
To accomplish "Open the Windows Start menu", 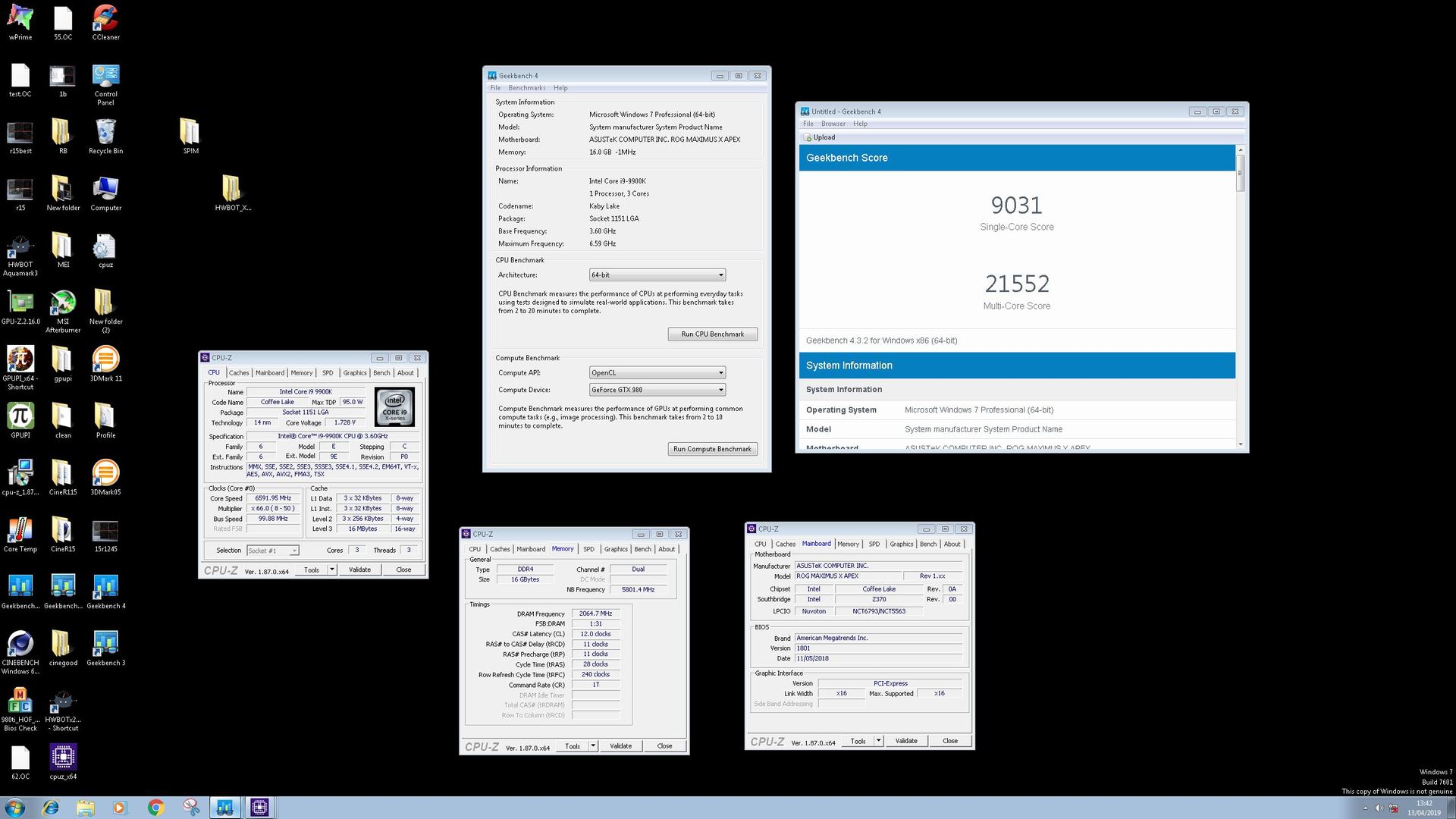I will [x=14, y=808].
